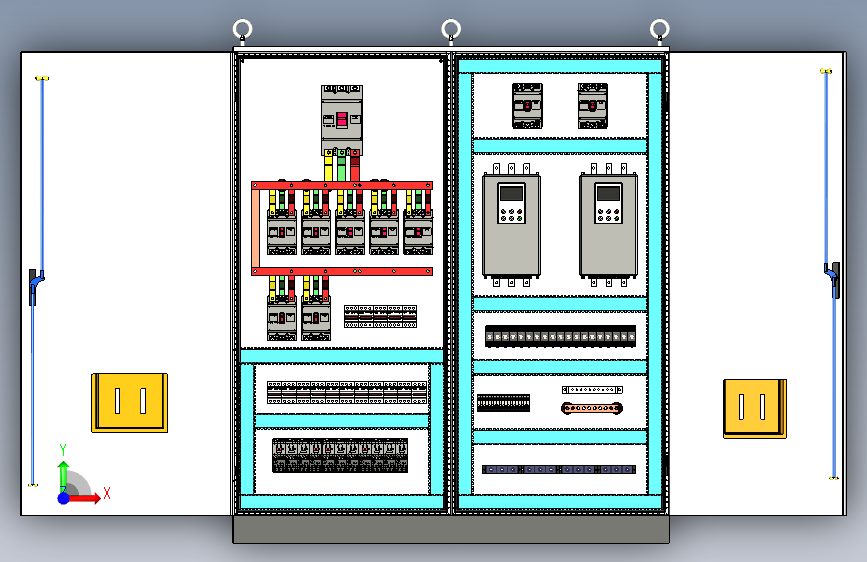Viewport: 867px width, 562px height.
Task: Select the cyan duct atop right cabinet
Action: 560,66
